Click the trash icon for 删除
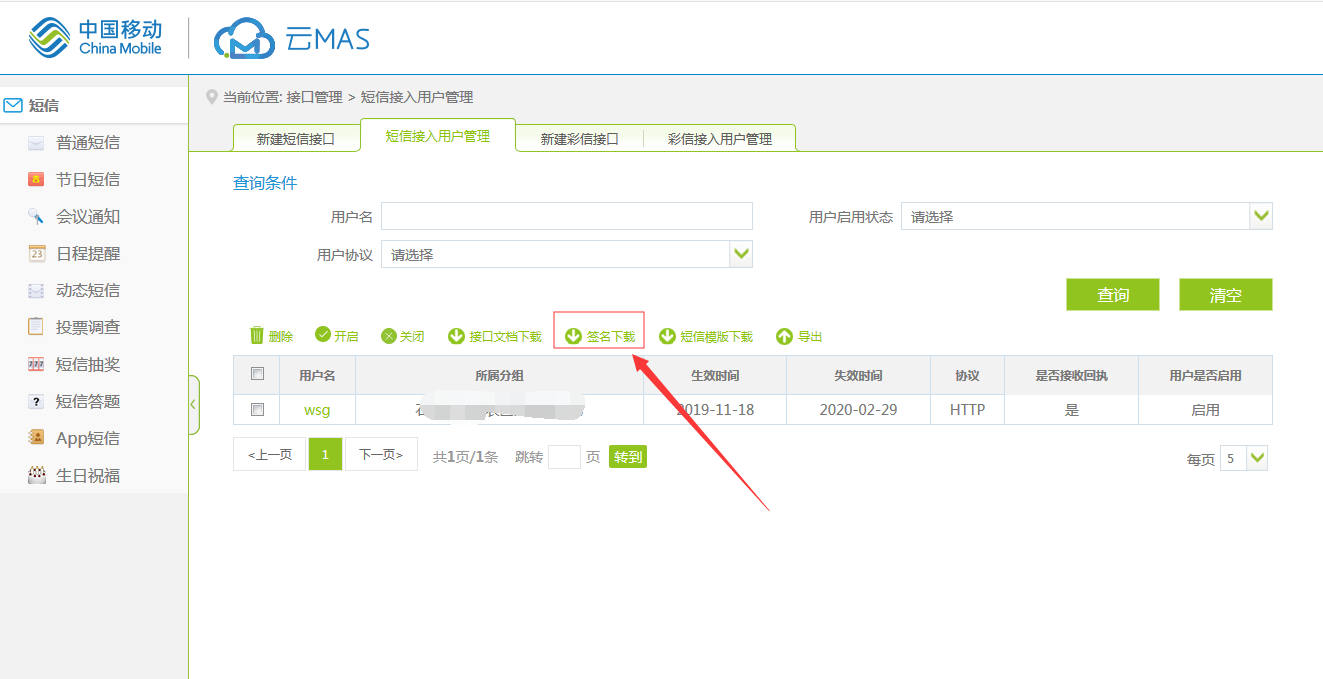This screenshot has width=1323, height=679. pyautogui.click(x=257, y=336)
